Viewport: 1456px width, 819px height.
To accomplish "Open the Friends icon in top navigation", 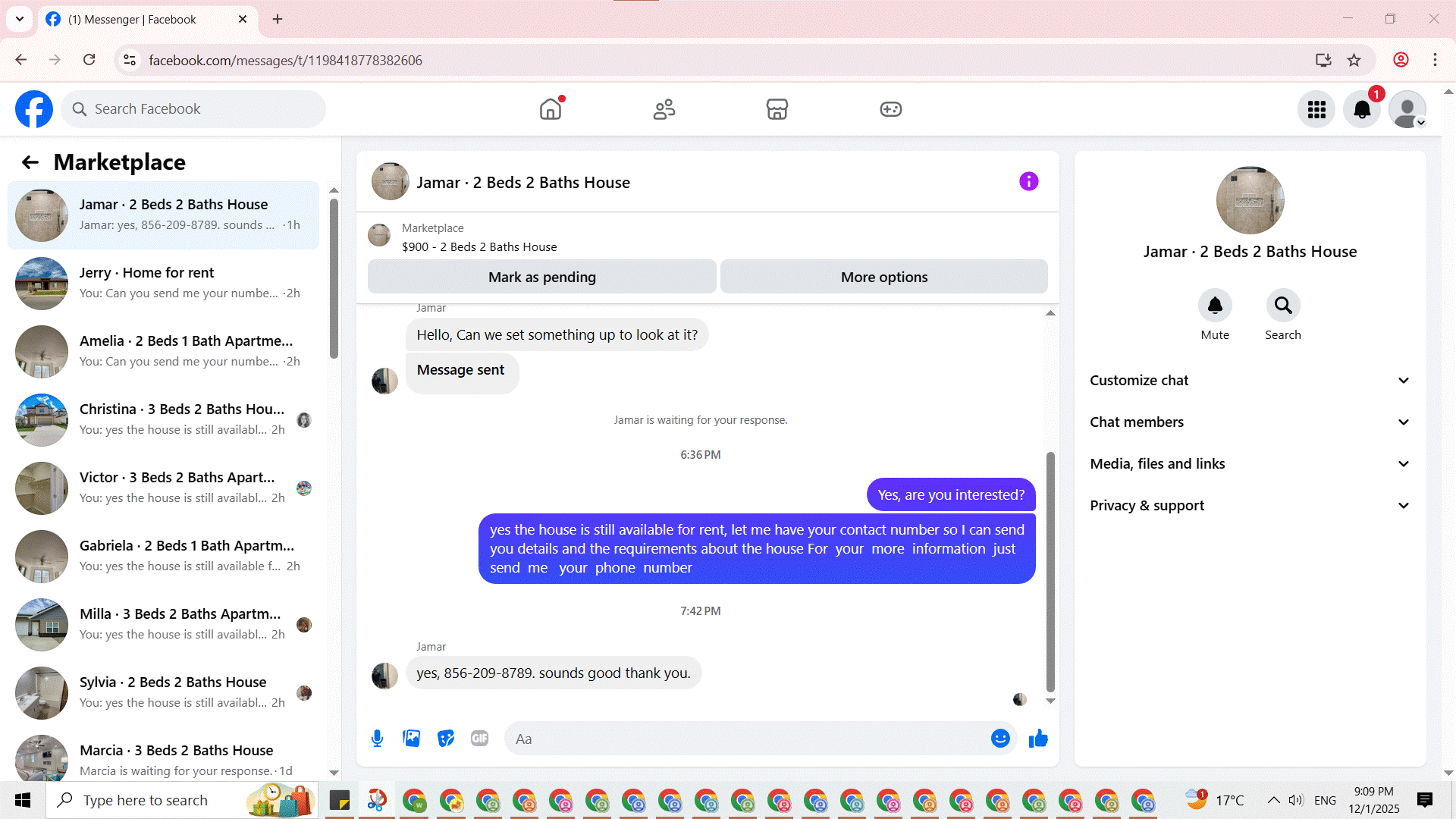I will click(664, 109).
